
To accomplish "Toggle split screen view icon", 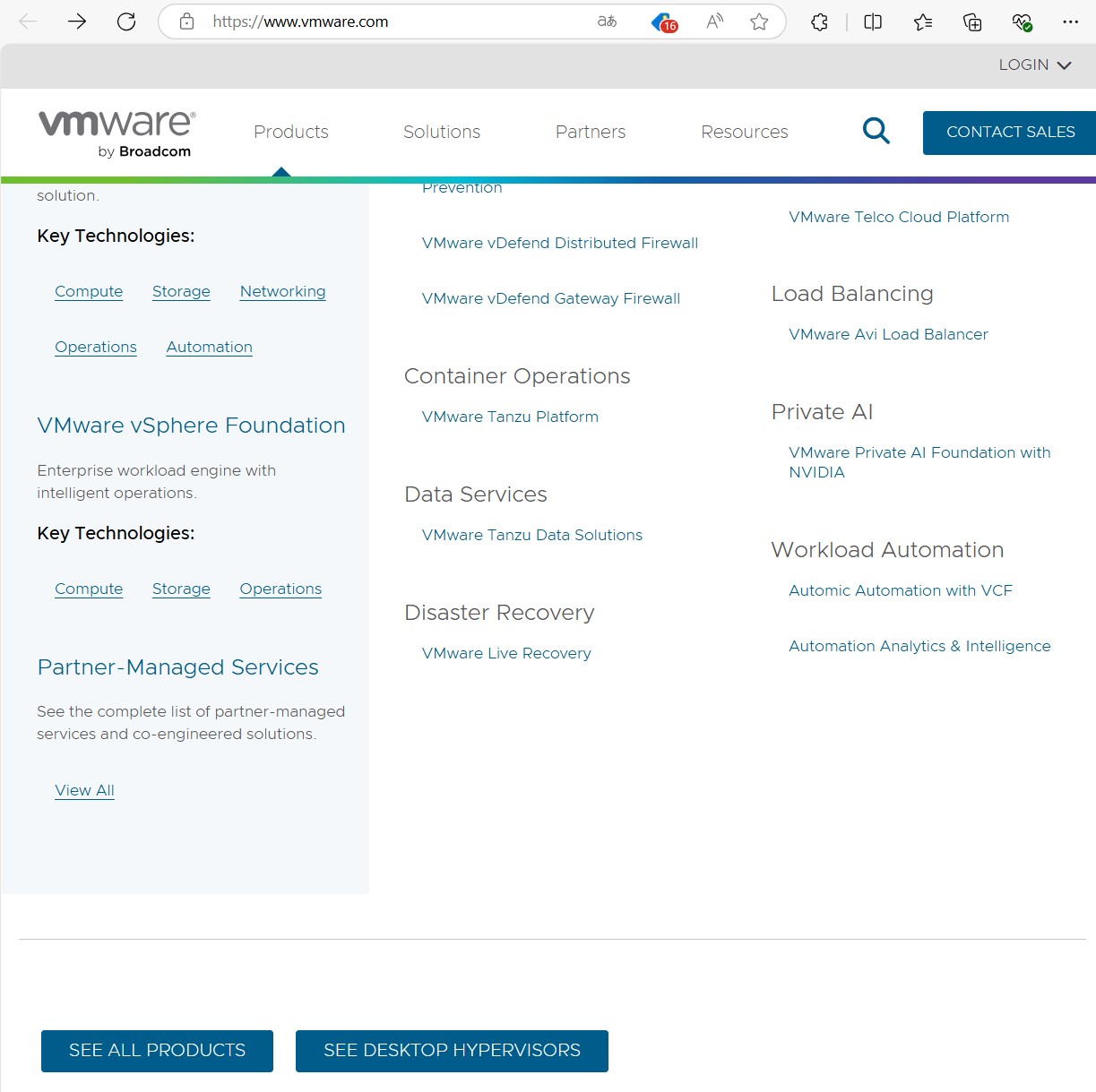I will [x=873, y=21].
